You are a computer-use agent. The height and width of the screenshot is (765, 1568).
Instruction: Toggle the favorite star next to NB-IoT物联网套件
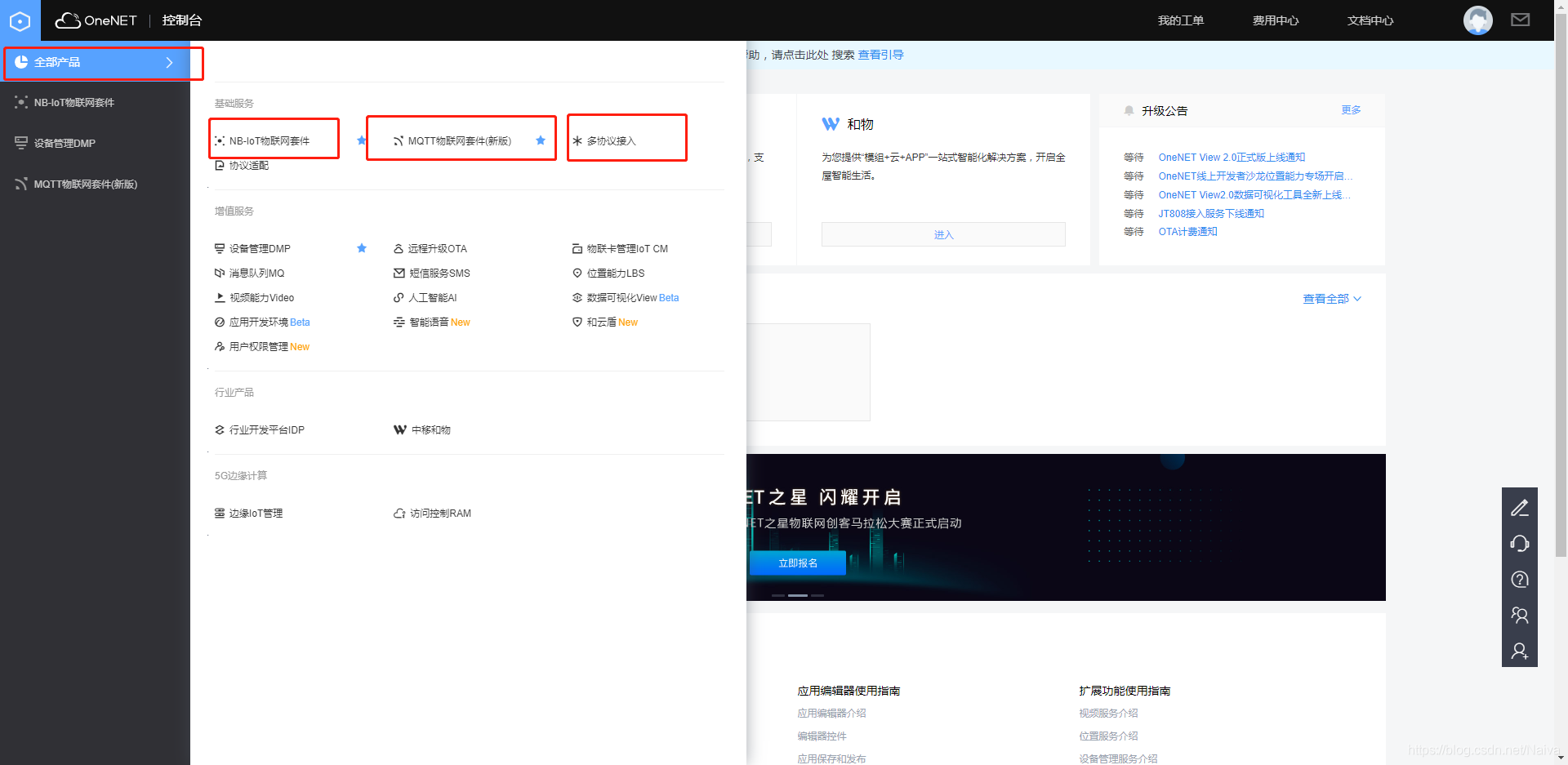pos(361,140)
